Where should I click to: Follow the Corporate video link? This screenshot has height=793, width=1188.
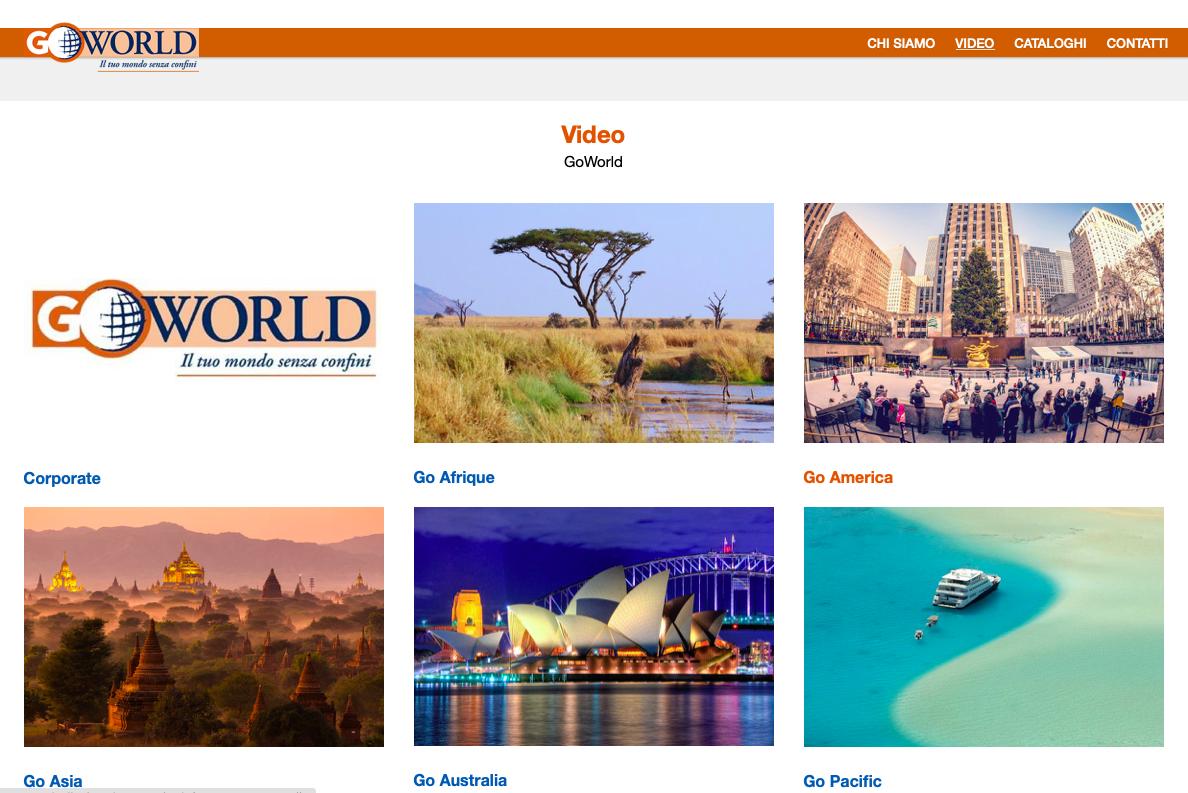[62, 478]
